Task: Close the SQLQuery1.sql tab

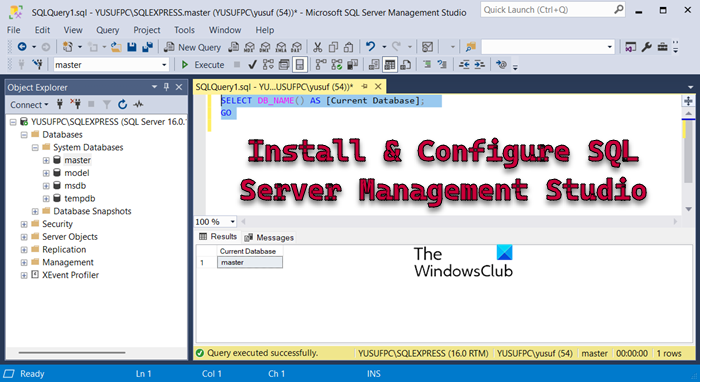Action: coord(378,86)
